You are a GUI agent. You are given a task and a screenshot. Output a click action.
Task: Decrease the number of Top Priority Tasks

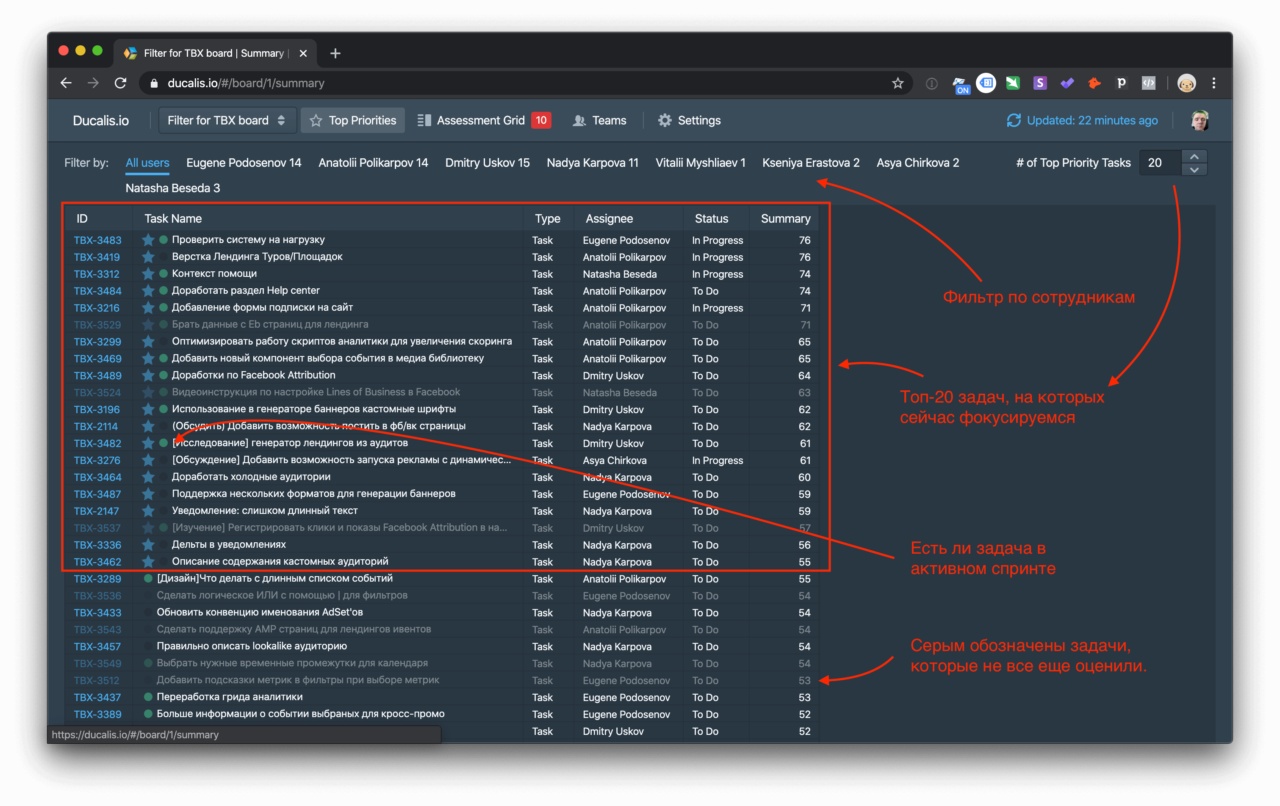tap(1194, 169)
